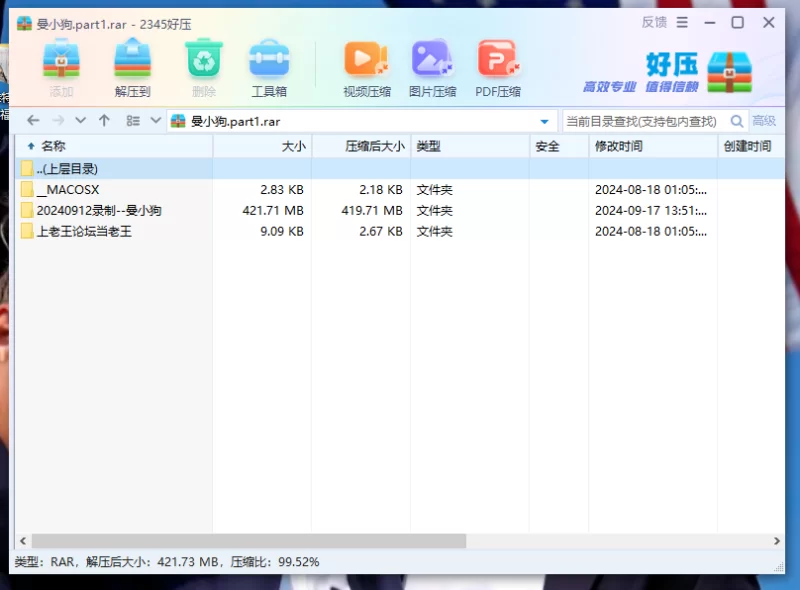Sort by Type (类型) column header

[x=470, y=146]
